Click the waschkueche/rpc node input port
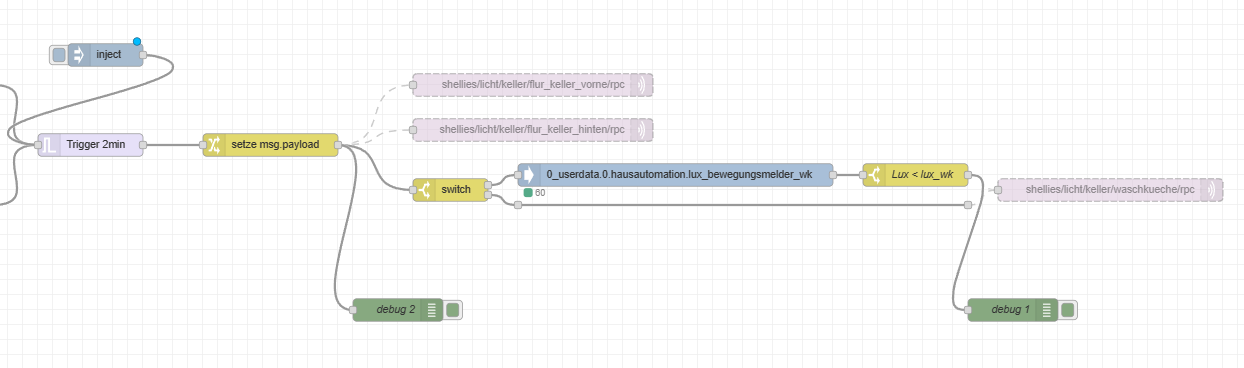 998,190
